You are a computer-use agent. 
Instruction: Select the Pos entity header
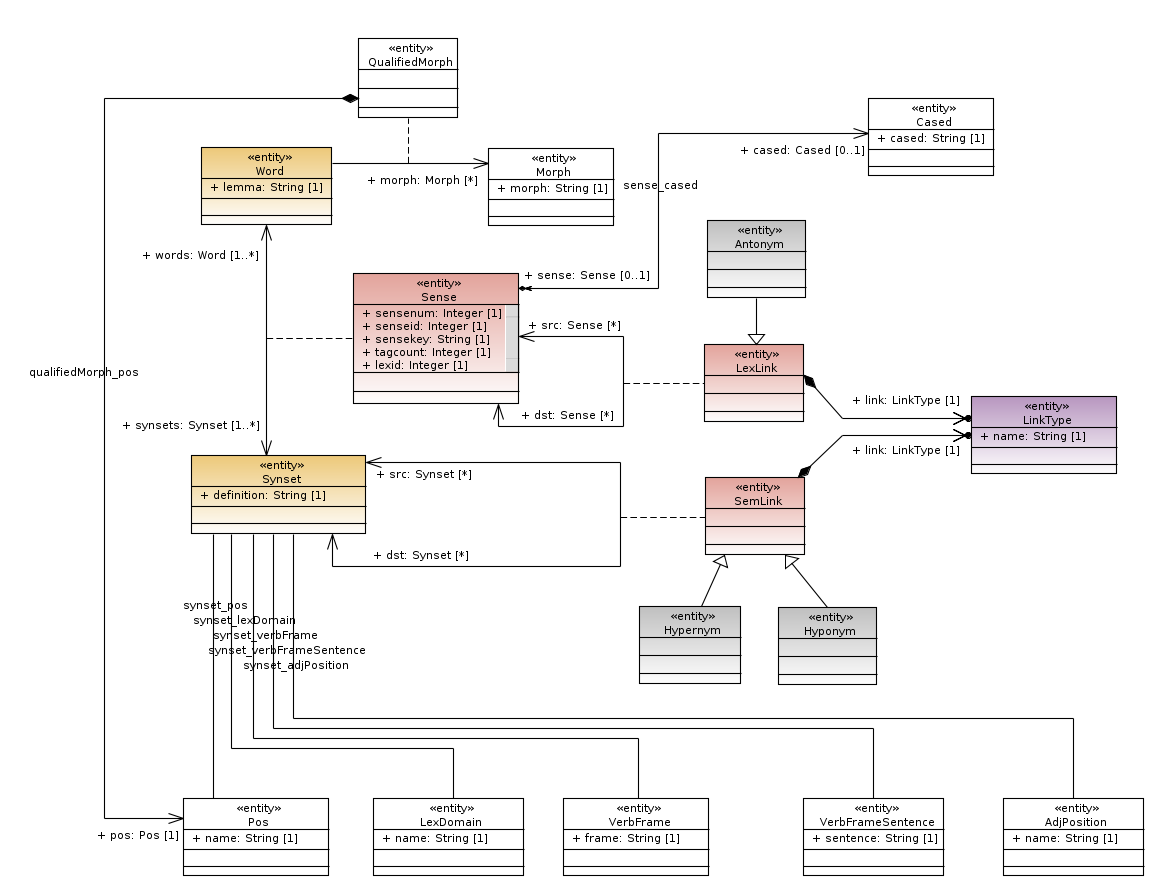255,815
